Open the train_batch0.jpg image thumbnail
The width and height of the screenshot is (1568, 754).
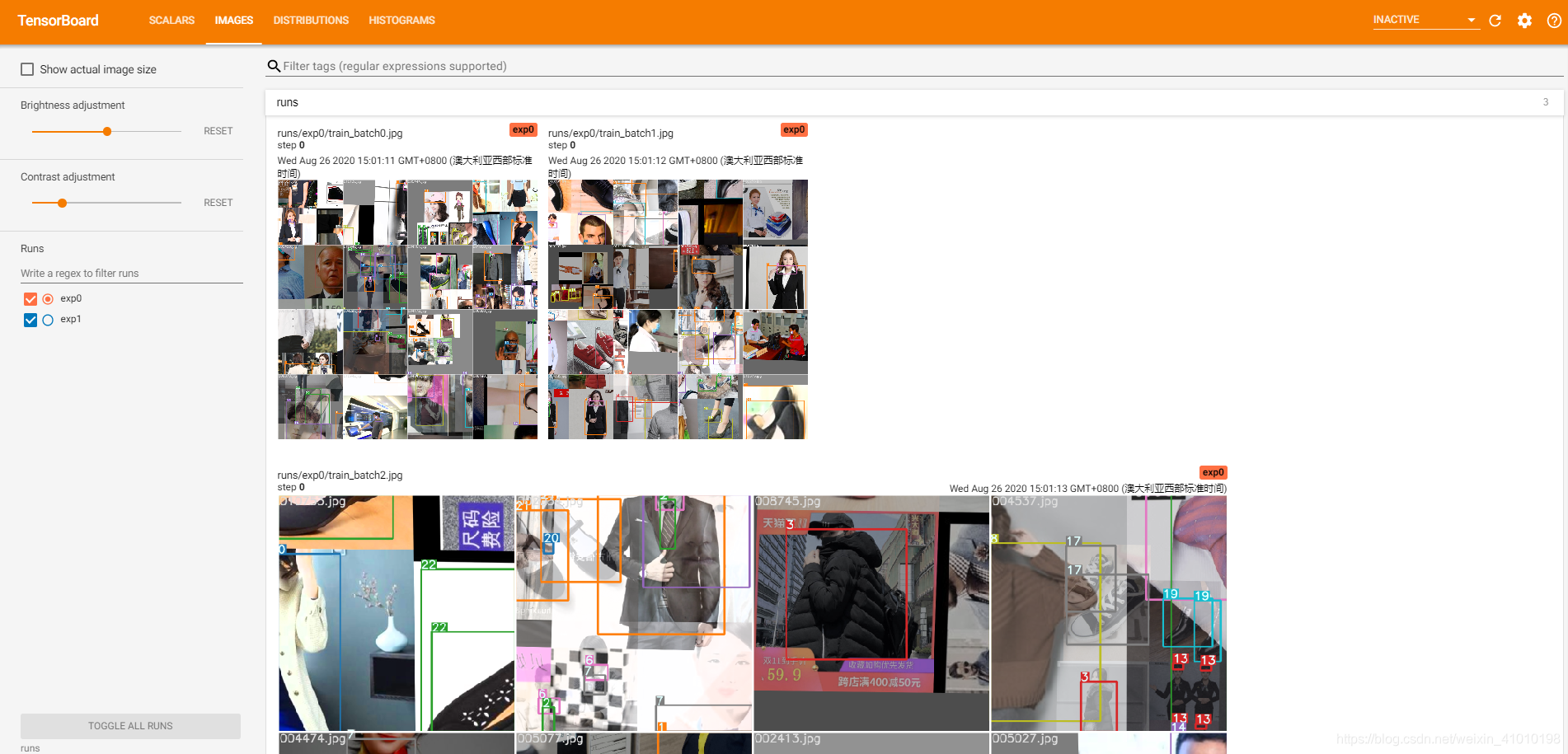pos(407,310)
